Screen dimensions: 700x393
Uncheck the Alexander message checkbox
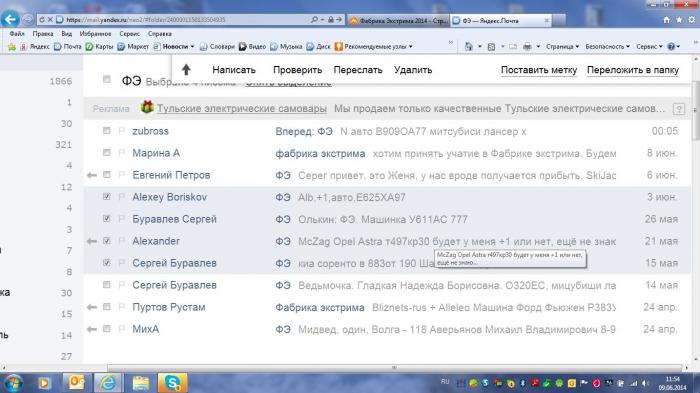click(x=106, y=241)
